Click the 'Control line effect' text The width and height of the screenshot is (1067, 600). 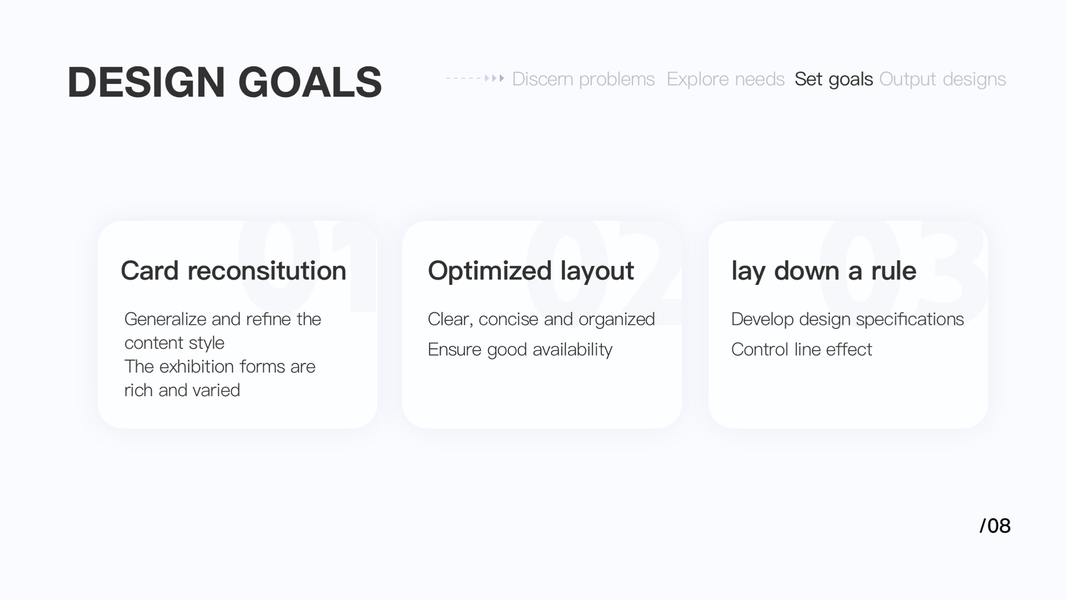pyautogui.click(x=801, y=349)
